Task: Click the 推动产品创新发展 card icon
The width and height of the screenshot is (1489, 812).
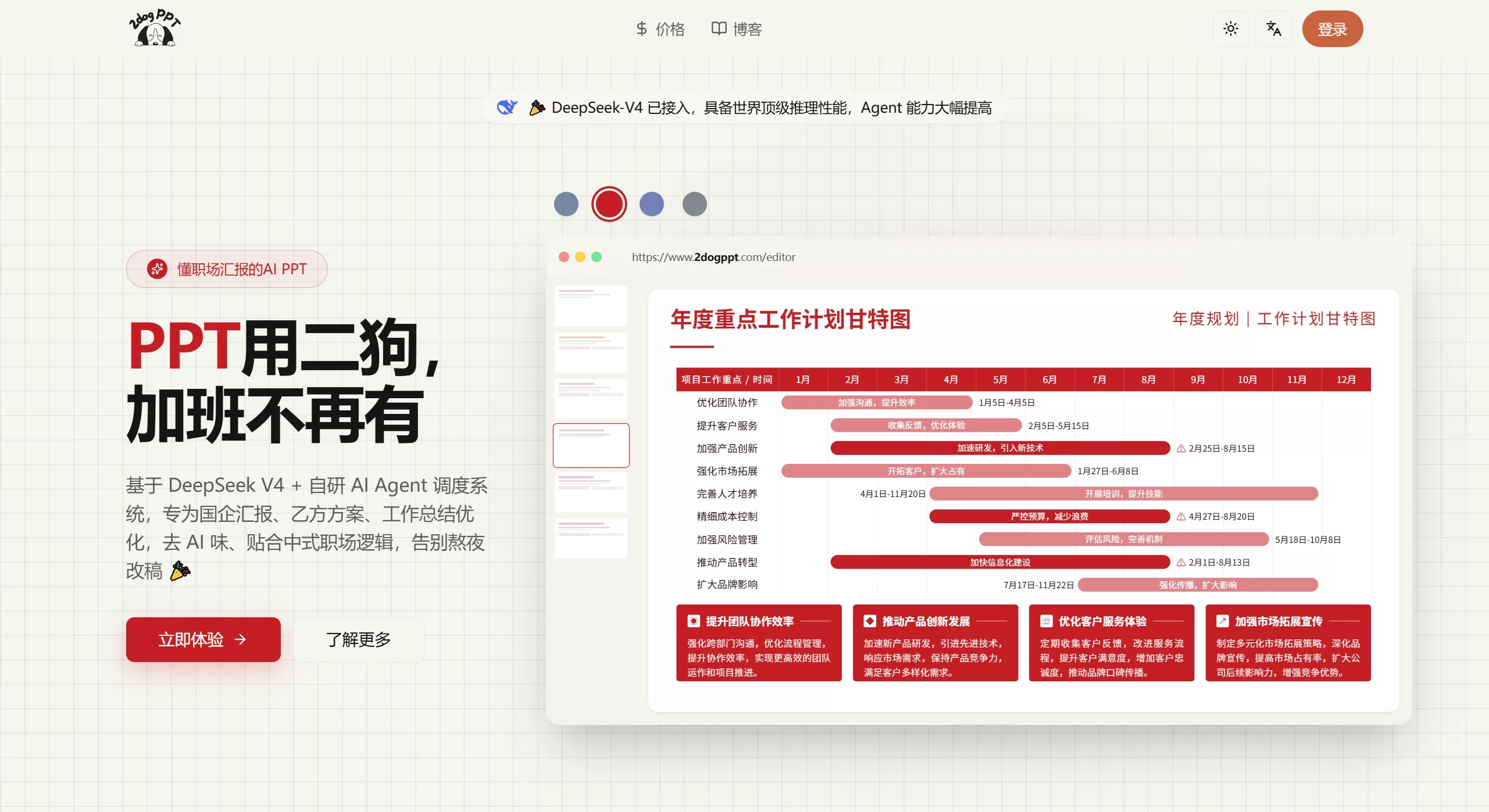Action: click(870, 621)
